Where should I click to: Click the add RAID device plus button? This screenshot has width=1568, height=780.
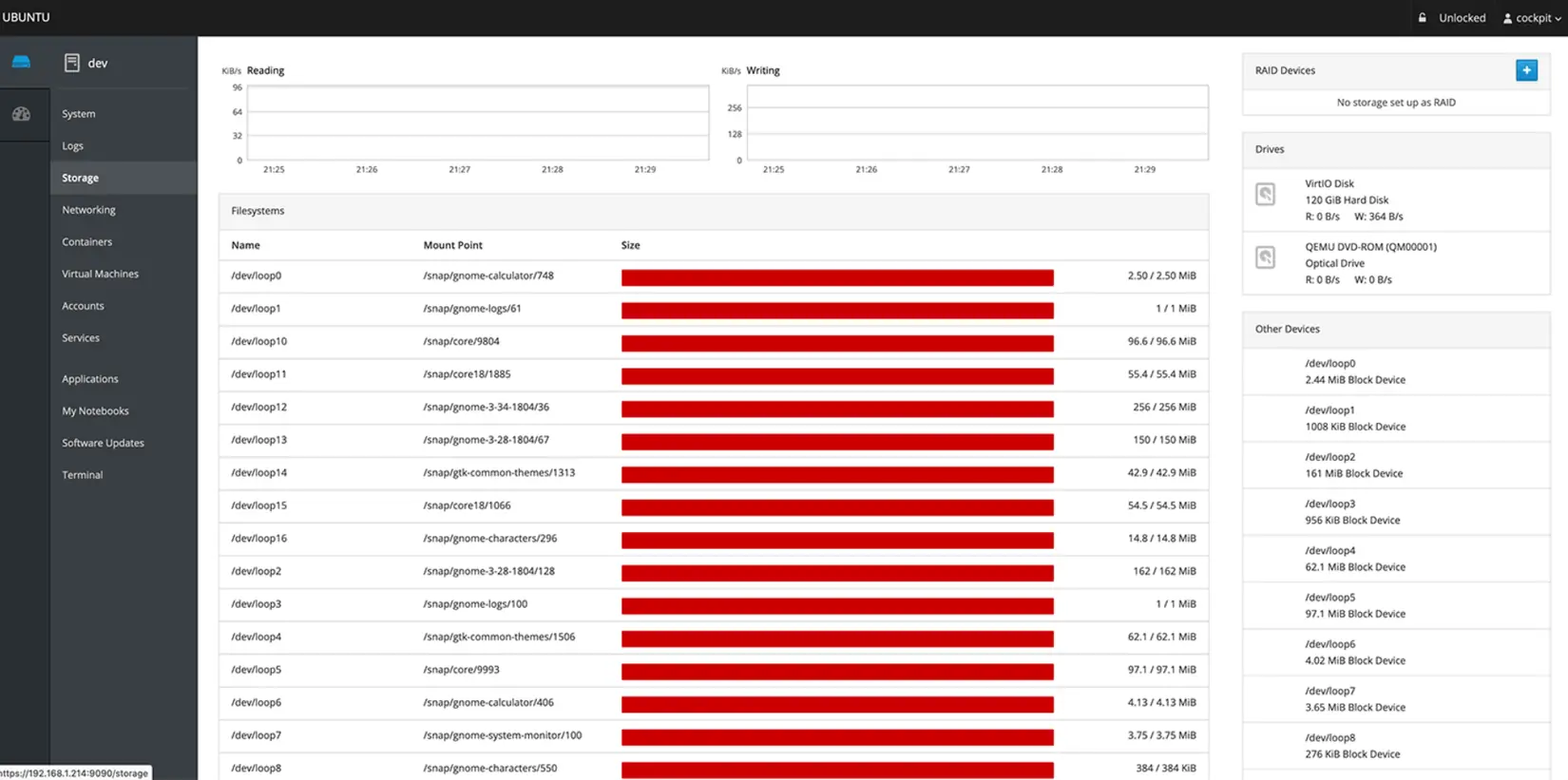tap(1526, 70)
